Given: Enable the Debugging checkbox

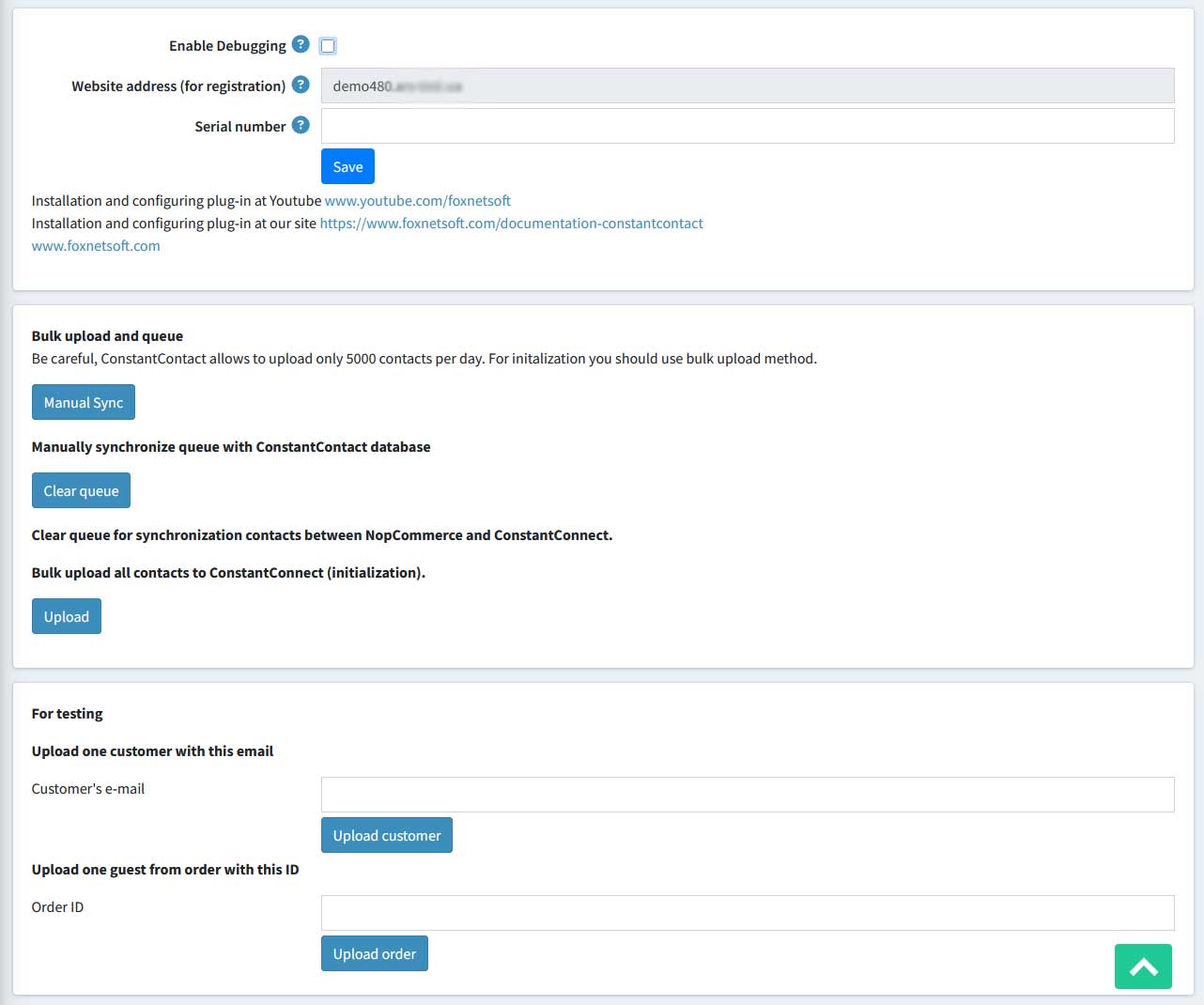Looking at the screenshot, I should coord(328,46).
